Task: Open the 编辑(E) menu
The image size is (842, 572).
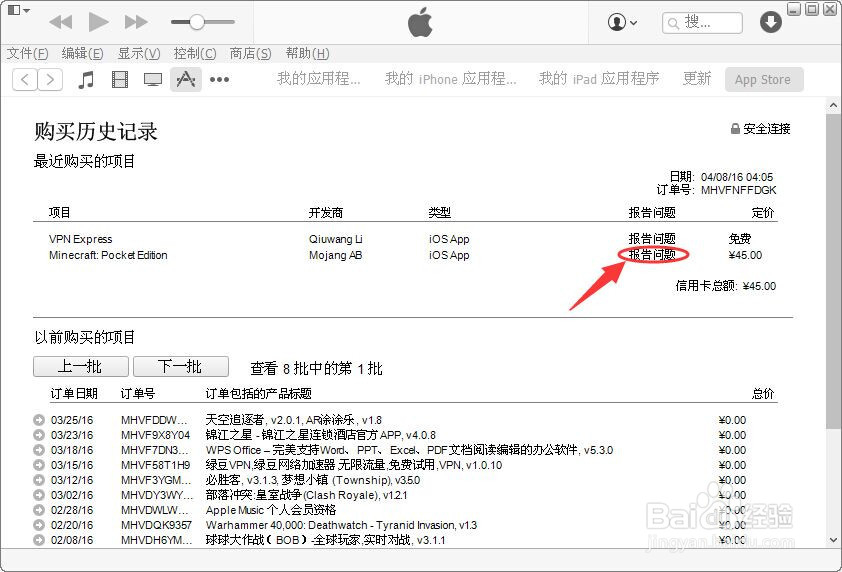Action: tap(82, 53)
